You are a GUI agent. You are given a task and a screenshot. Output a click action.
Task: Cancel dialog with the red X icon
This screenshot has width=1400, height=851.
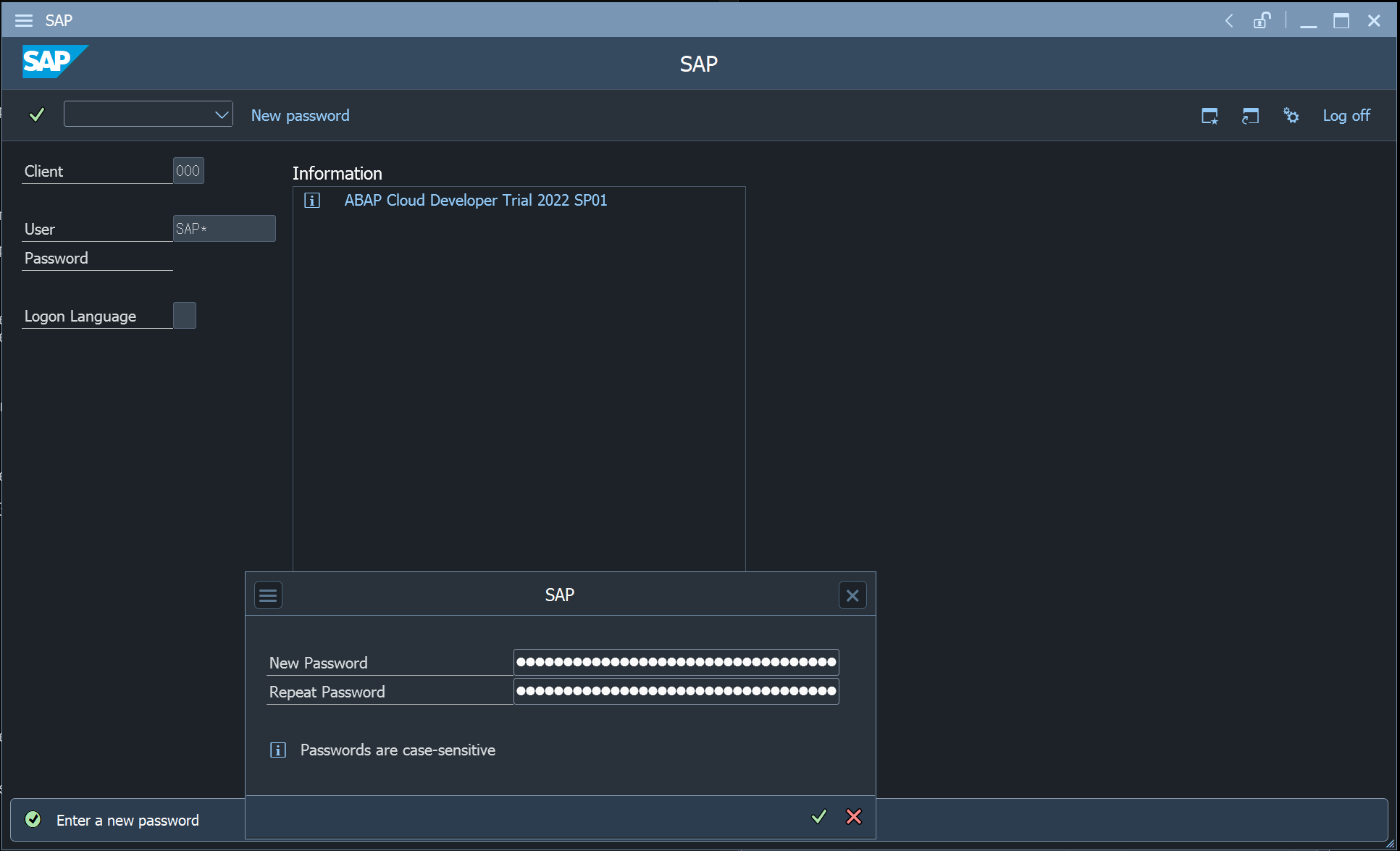point(854,817)
